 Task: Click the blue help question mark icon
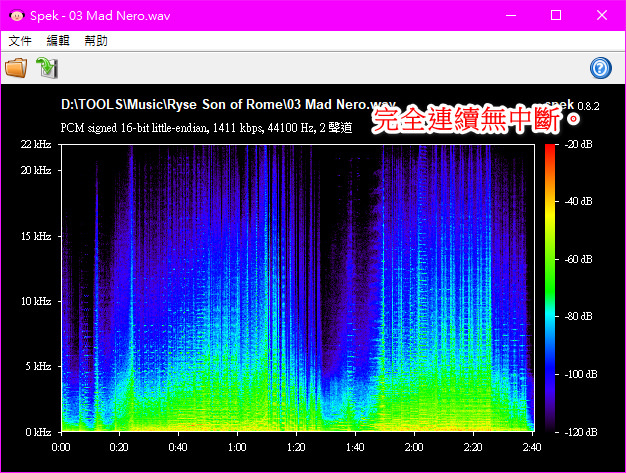(x=601, y=68)
